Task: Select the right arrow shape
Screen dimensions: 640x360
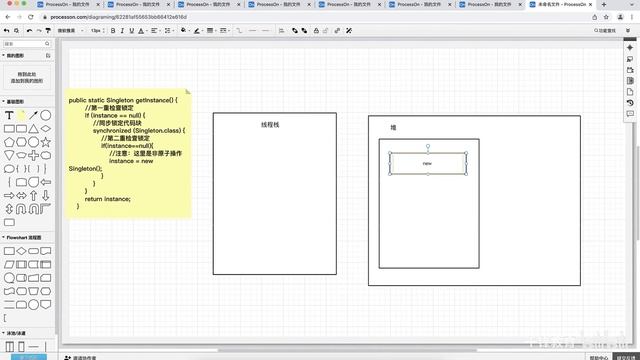Action: 9,196
